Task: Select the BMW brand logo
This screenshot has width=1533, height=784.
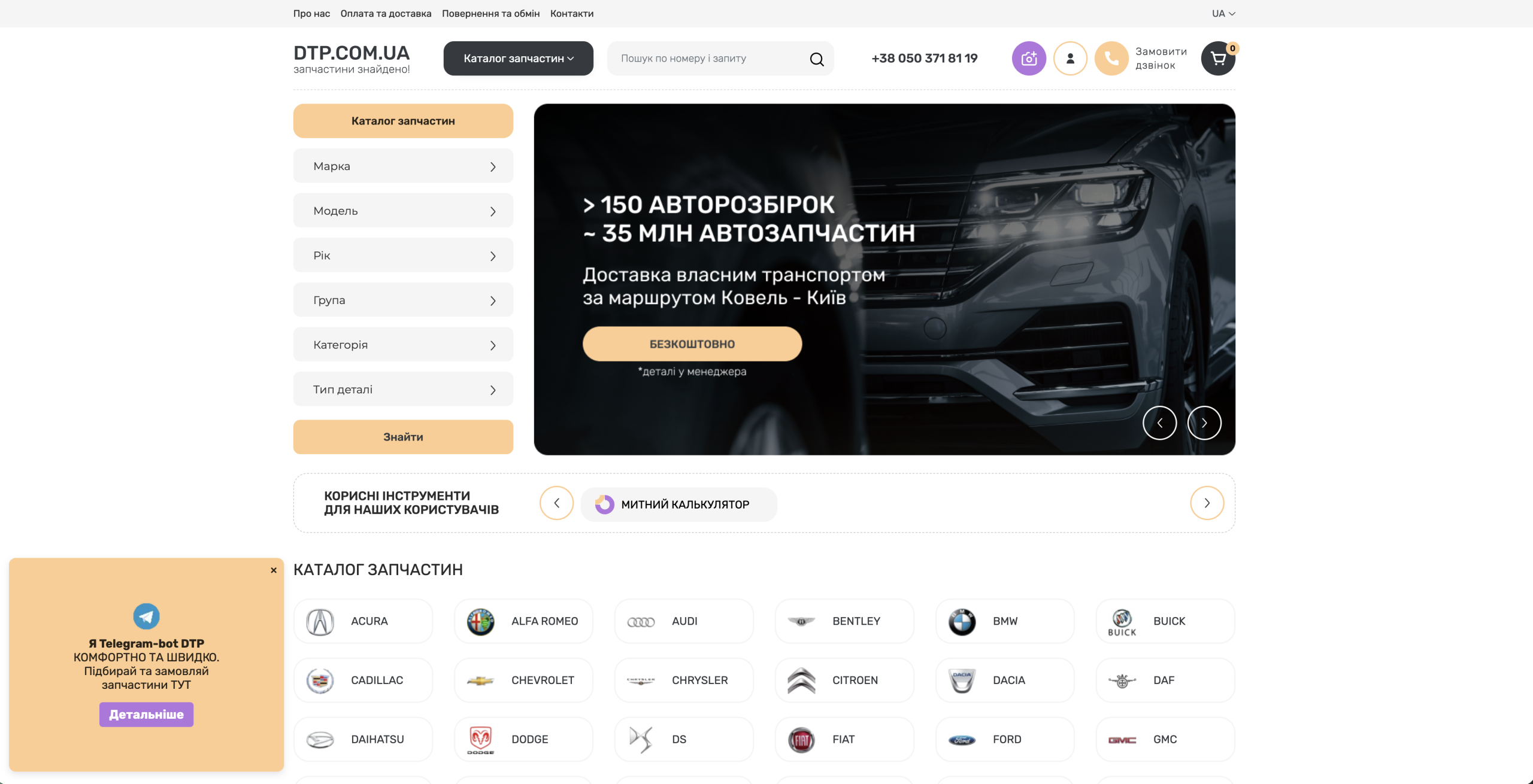Action: [x=962, y=622]
